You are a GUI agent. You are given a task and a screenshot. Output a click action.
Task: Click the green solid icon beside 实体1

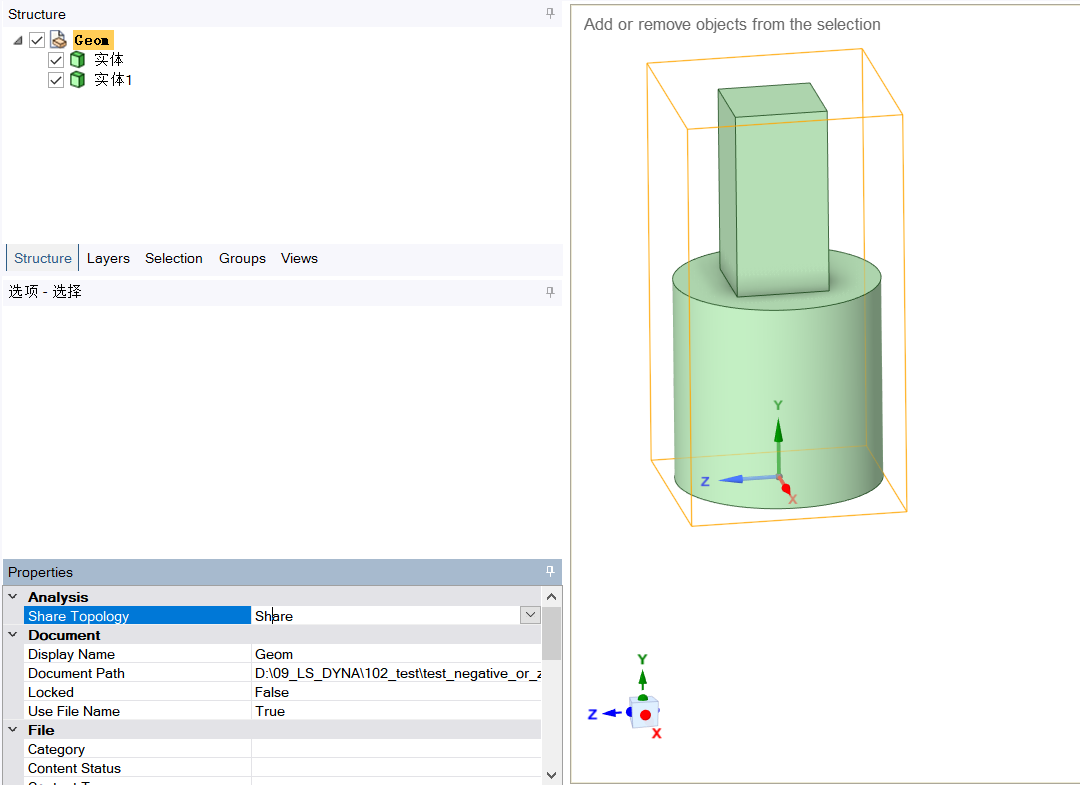tap(77, 80)
